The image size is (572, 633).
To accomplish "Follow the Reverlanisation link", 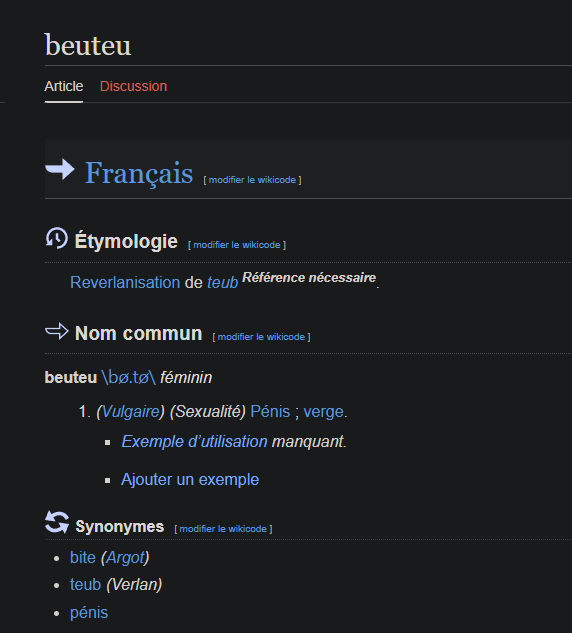I will [x=125, y=282].
